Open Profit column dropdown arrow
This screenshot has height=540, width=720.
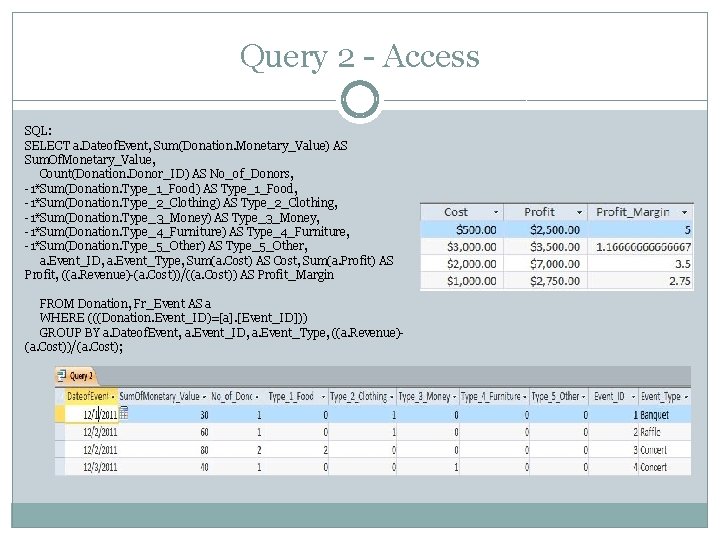coord(579,212)
